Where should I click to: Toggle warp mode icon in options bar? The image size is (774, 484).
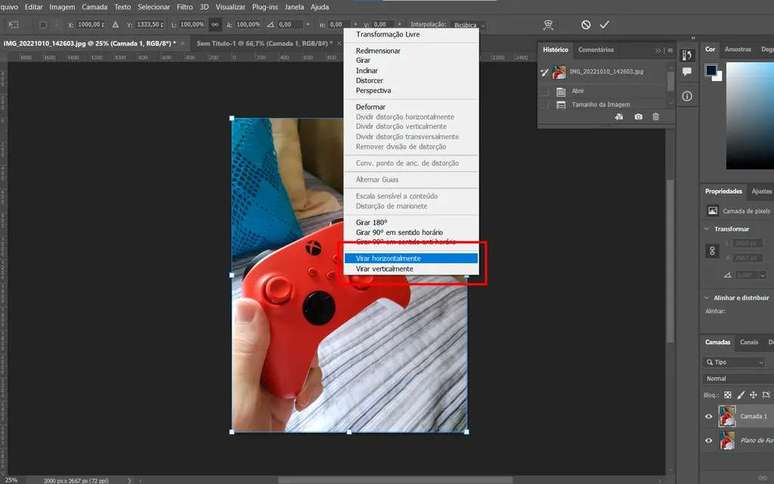coord(548,25)
